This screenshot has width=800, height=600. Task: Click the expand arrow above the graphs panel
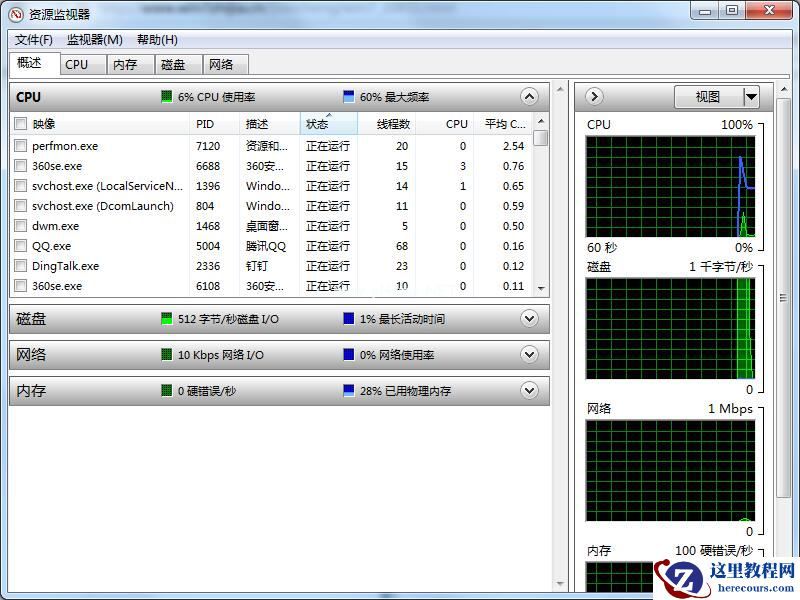(593, 97)
